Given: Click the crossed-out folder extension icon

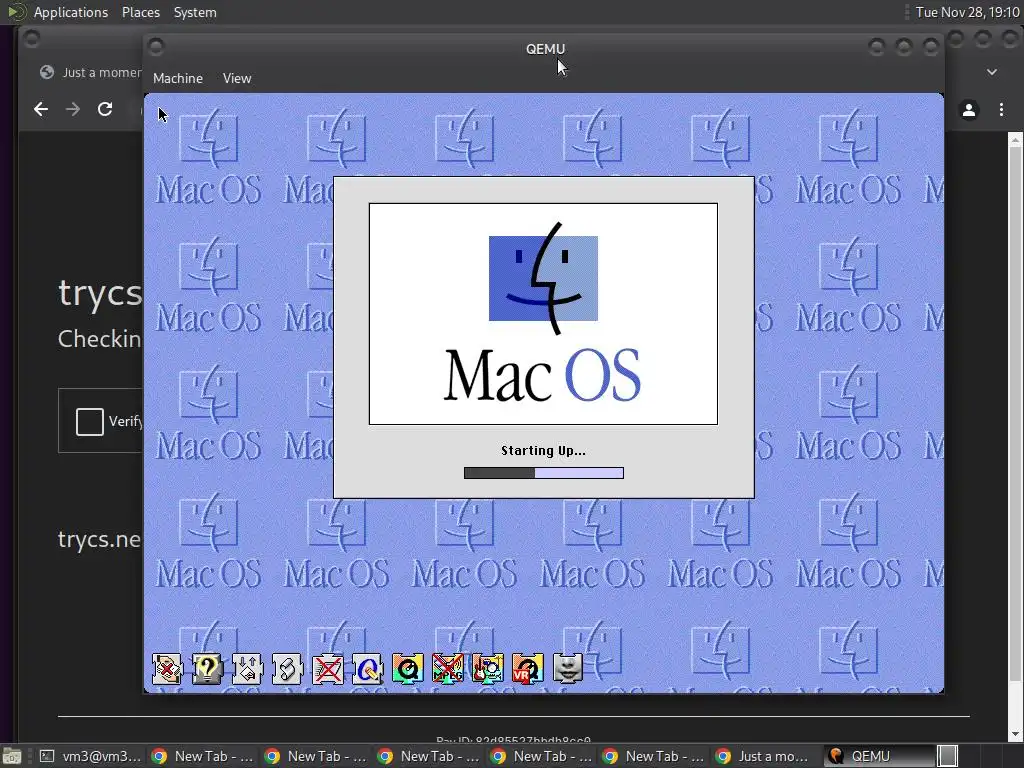Looking at the screenshot, I should 327,669.
